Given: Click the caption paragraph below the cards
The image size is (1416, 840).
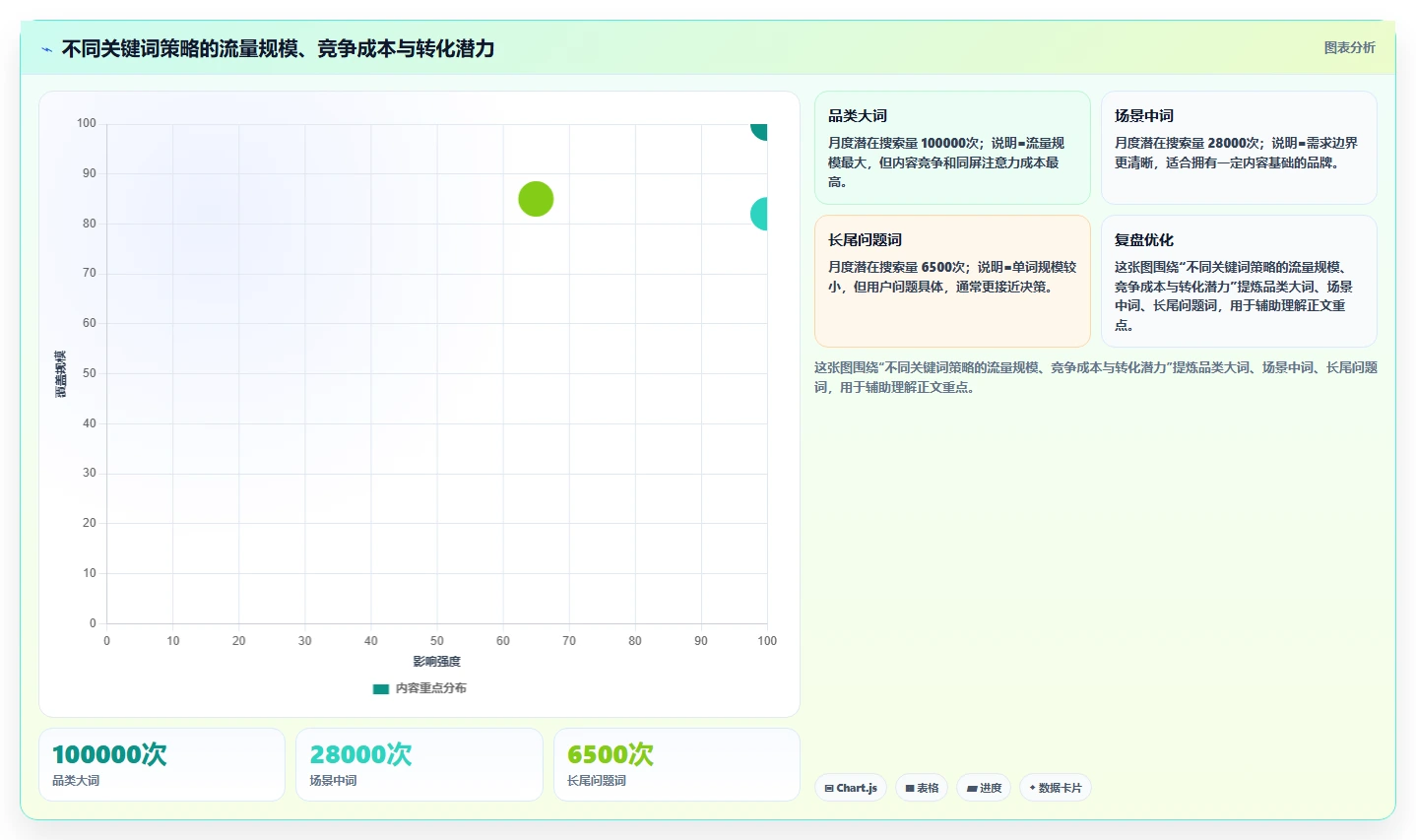Looking at the screenshot, I should pyautogui.click(x=1095, y=377).
